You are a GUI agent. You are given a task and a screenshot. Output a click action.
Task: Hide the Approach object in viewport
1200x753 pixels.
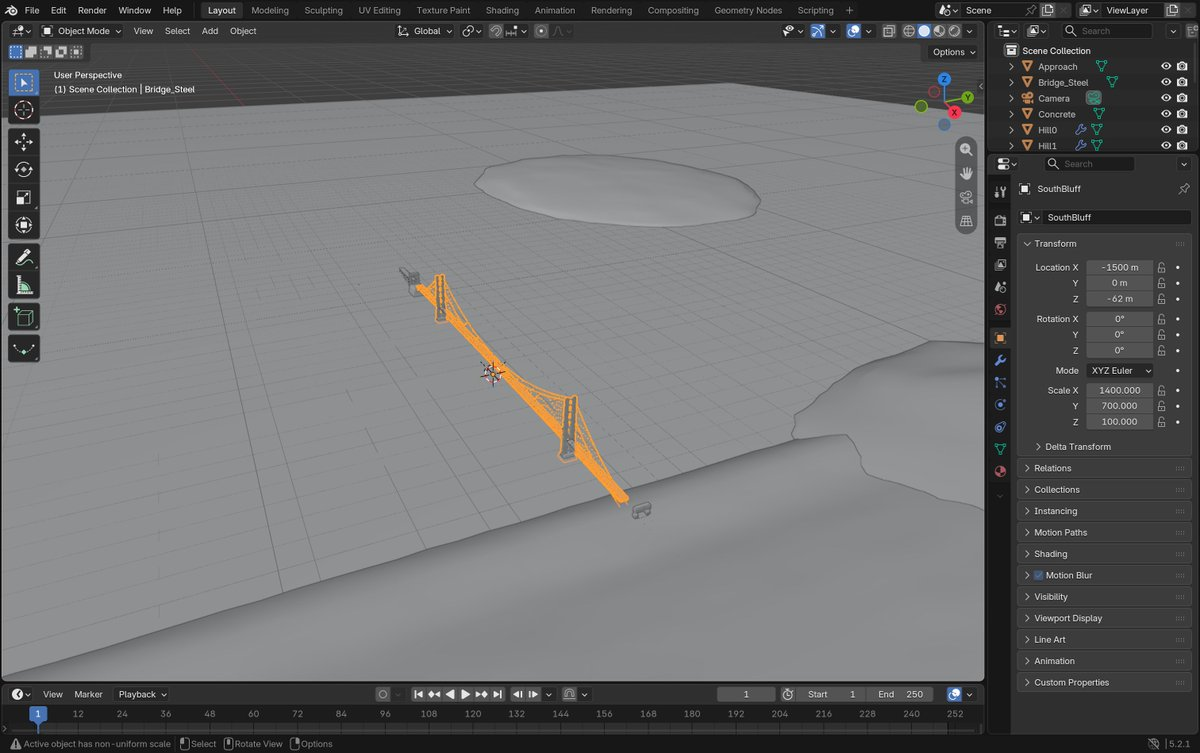pos(1166,67)
